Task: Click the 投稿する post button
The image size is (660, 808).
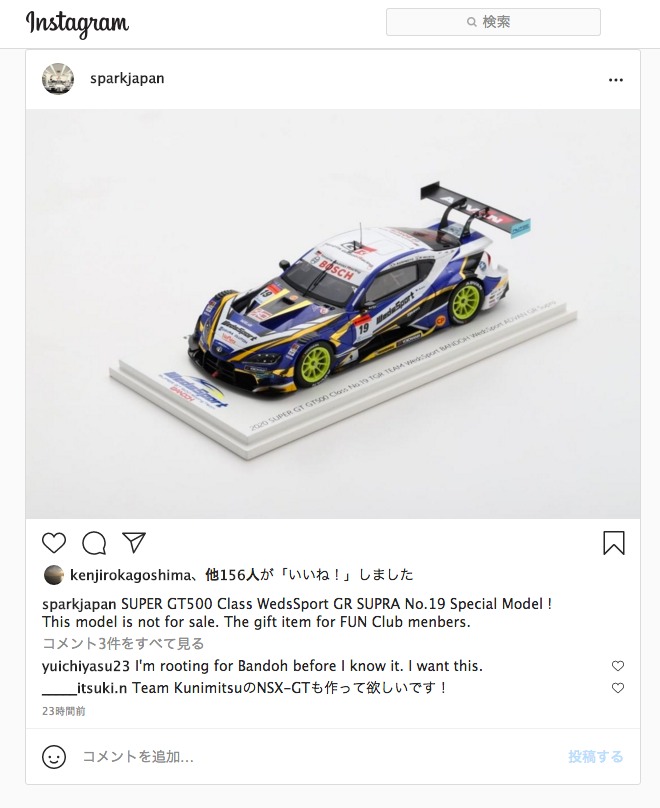Action: (596, 756)
